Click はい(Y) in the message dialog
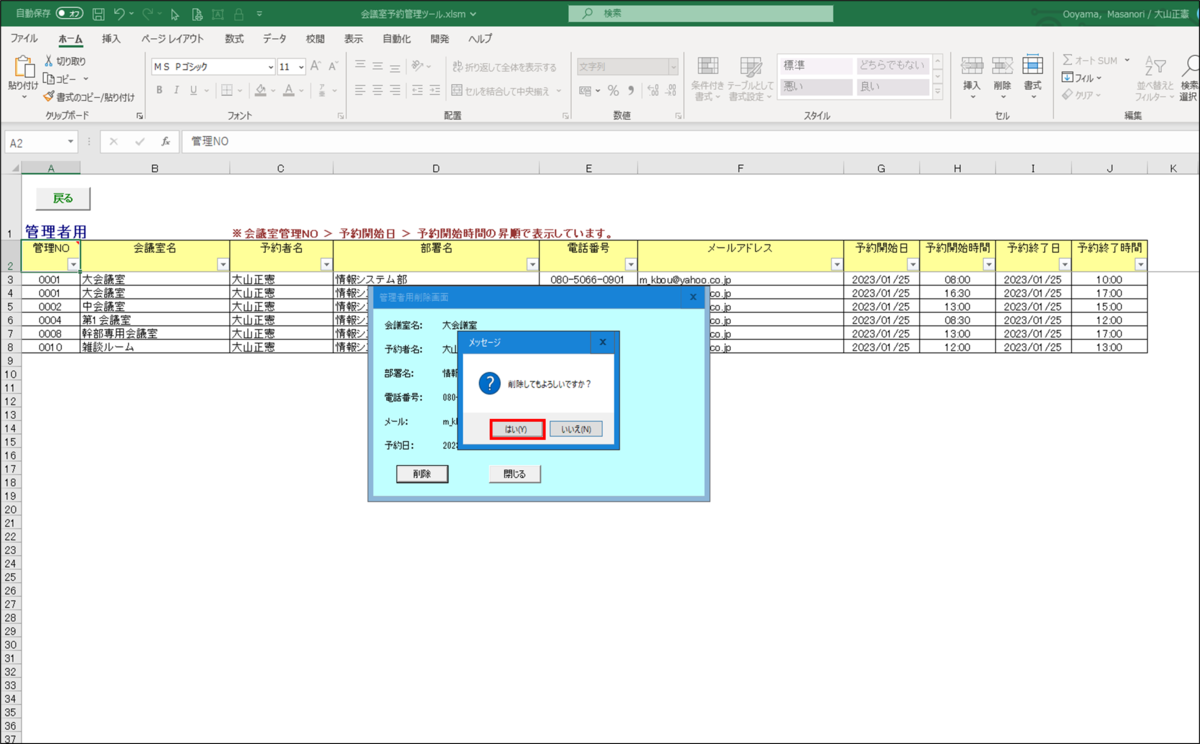This screenshot has height=744, width=1200. (517, 429)
